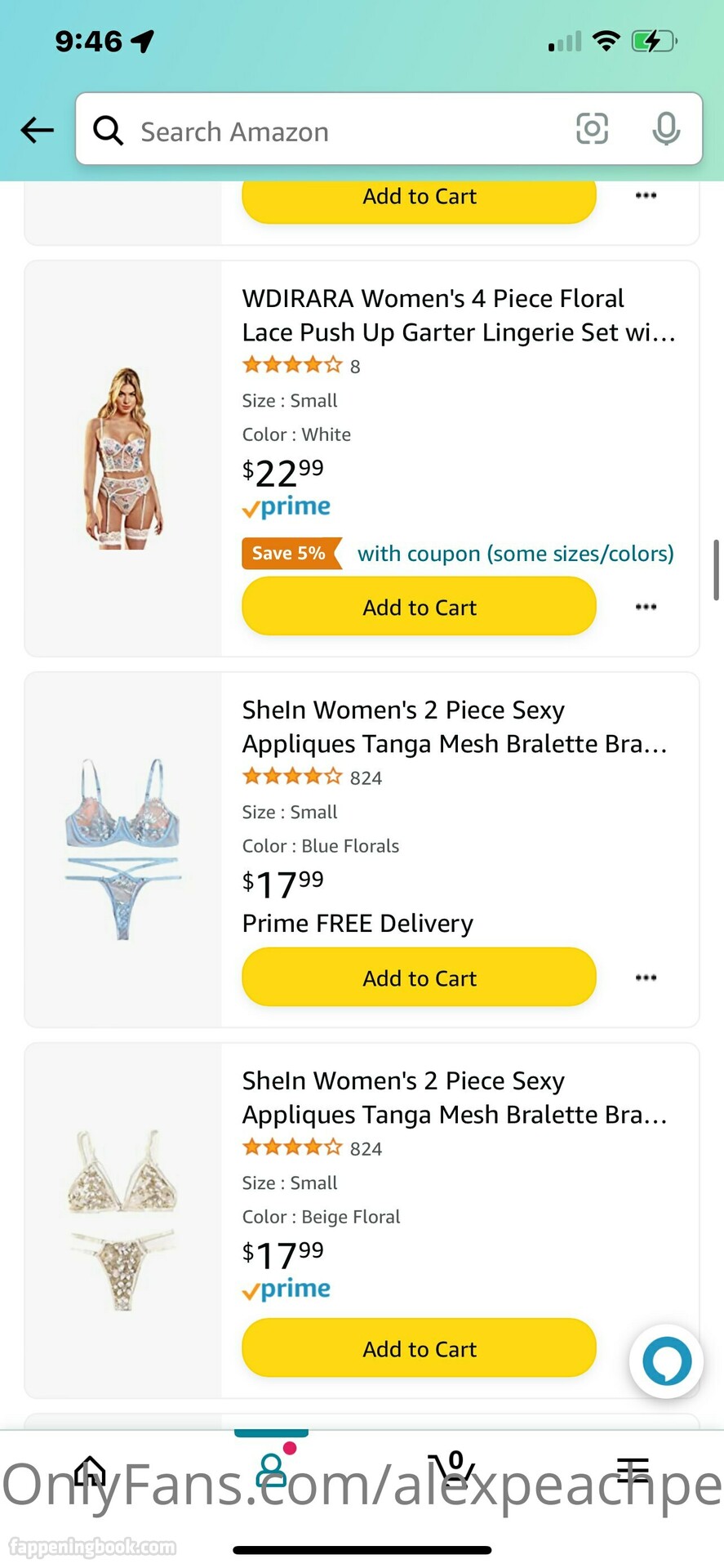Viewport: 724px width, 1568px height.
Task: Open camera lens search icon
Action: [x=592, y=129]
